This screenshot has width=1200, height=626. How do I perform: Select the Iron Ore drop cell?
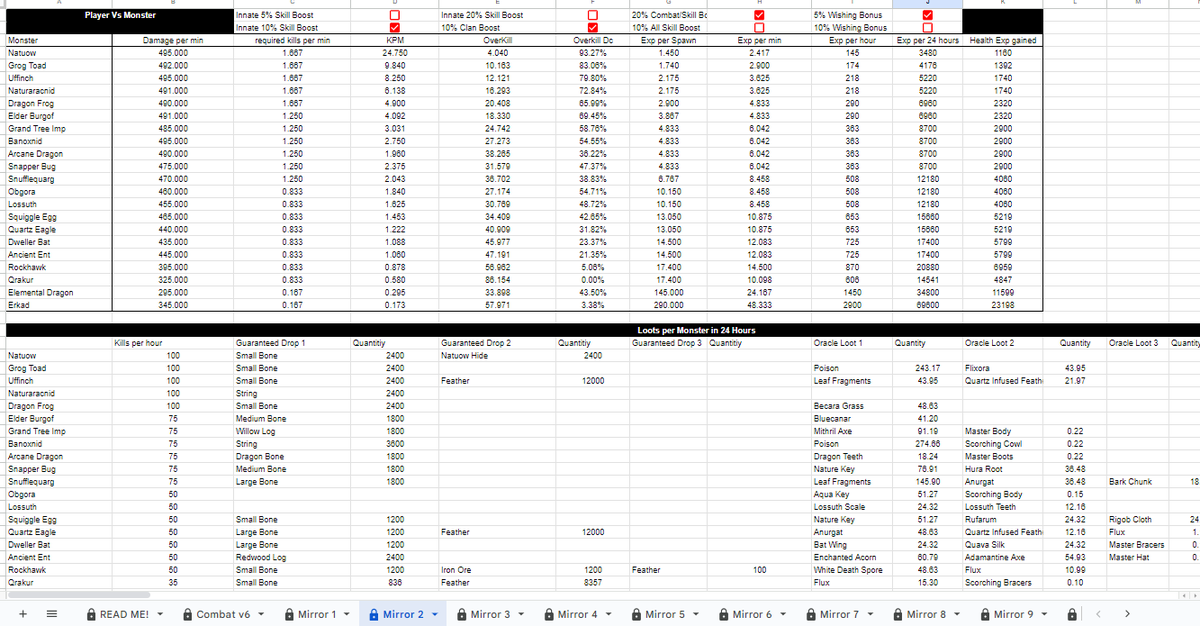[497, 569]
